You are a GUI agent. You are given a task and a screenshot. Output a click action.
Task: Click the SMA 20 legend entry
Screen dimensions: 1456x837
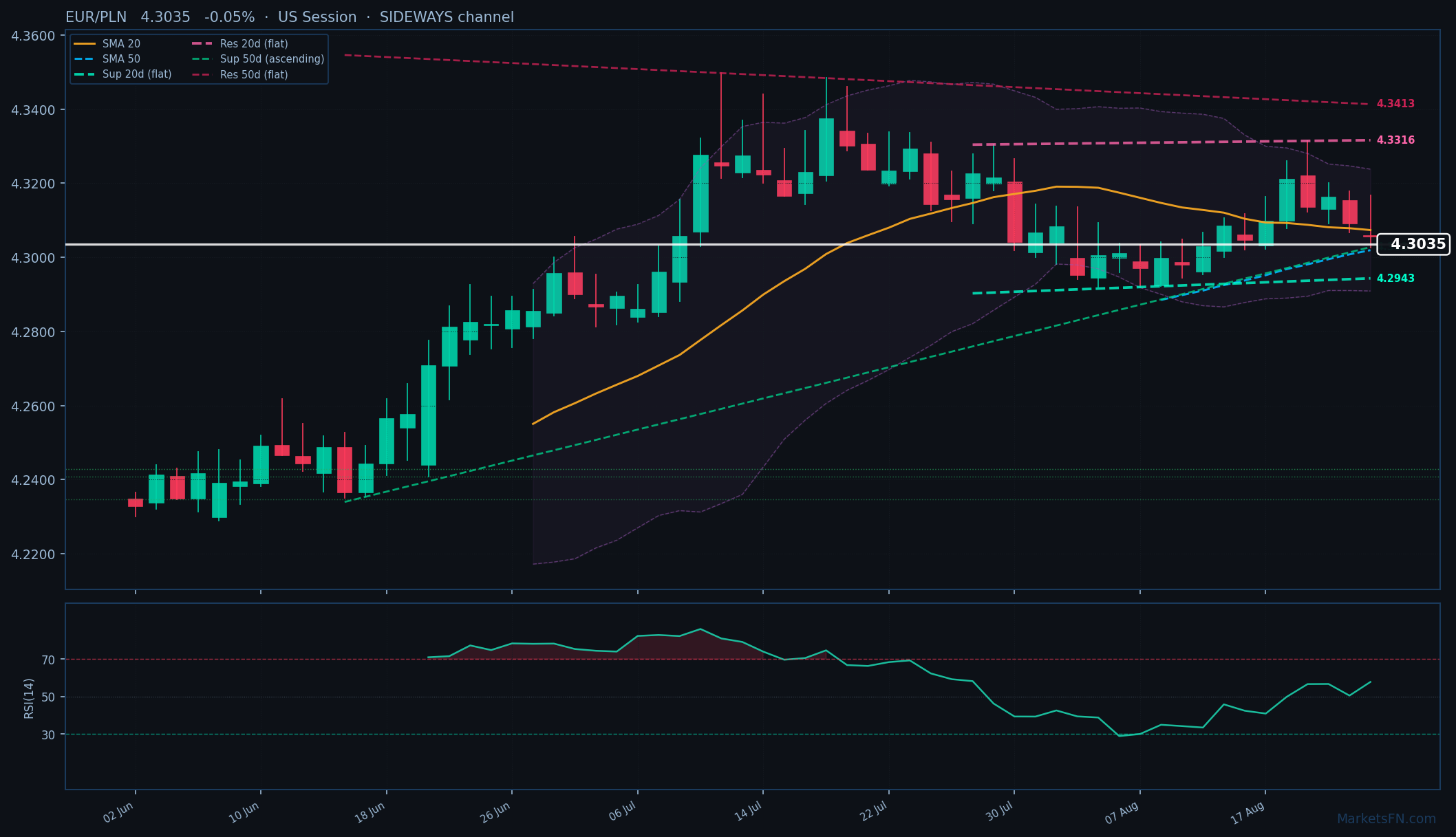tap(107, 44)
